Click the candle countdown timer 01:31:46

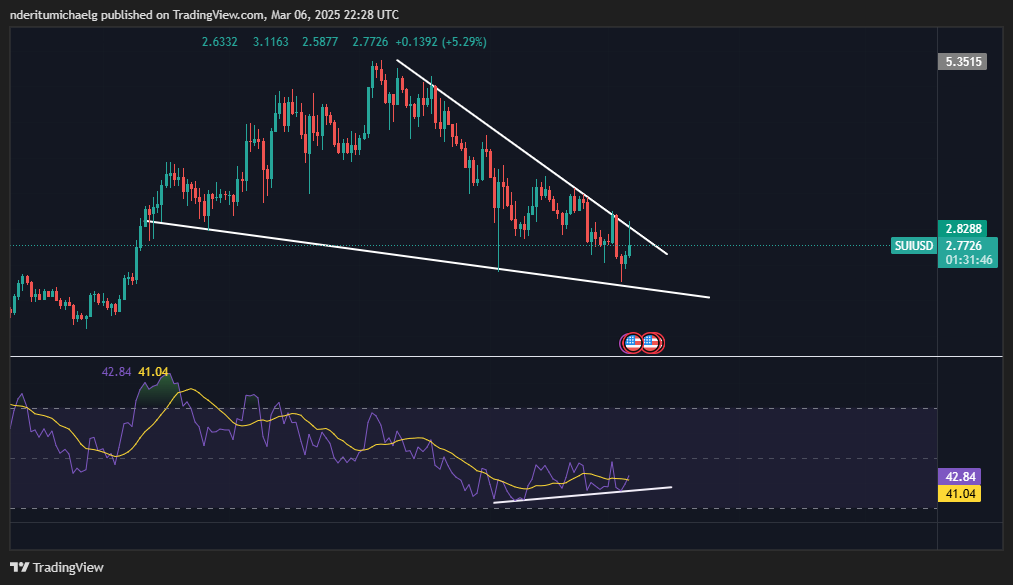(x=966, y=260)
